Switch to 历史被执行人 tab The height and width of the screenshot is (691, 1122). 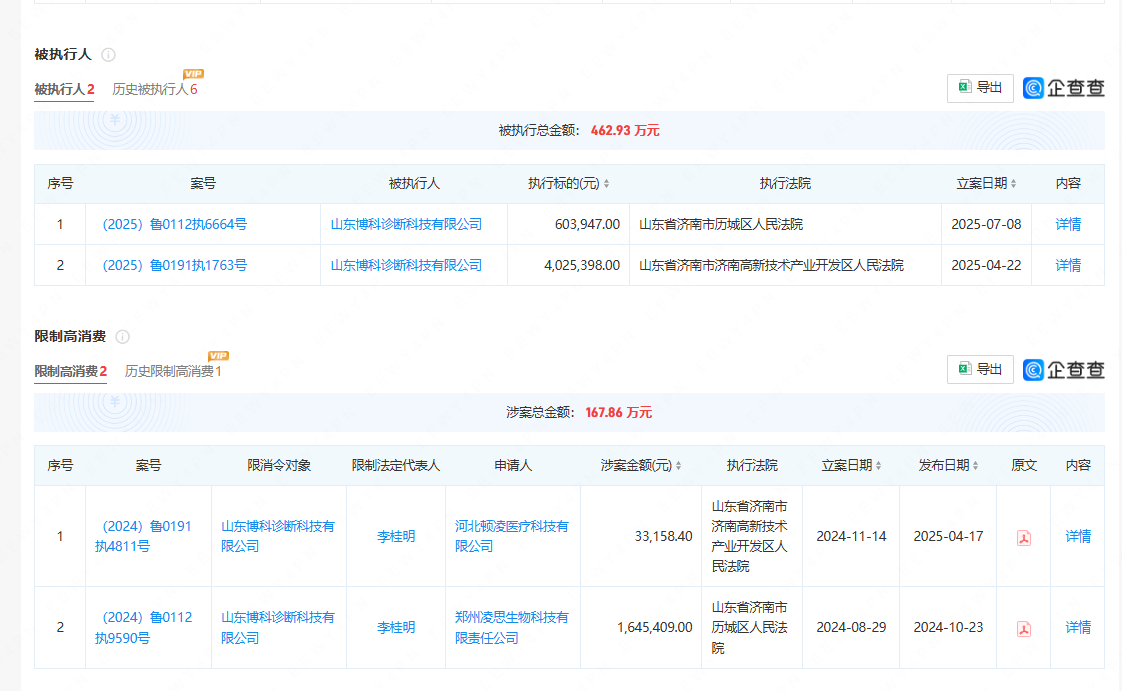154,89
